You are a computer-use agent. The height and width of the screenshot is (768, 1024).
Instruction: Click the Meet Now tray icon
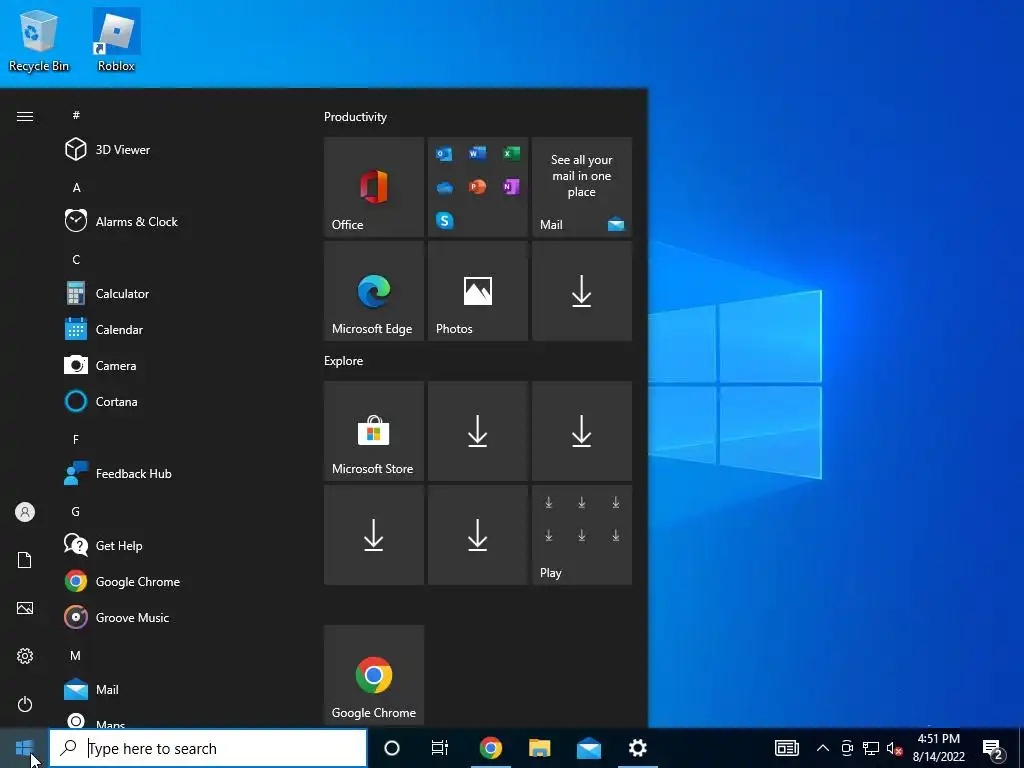847,748
